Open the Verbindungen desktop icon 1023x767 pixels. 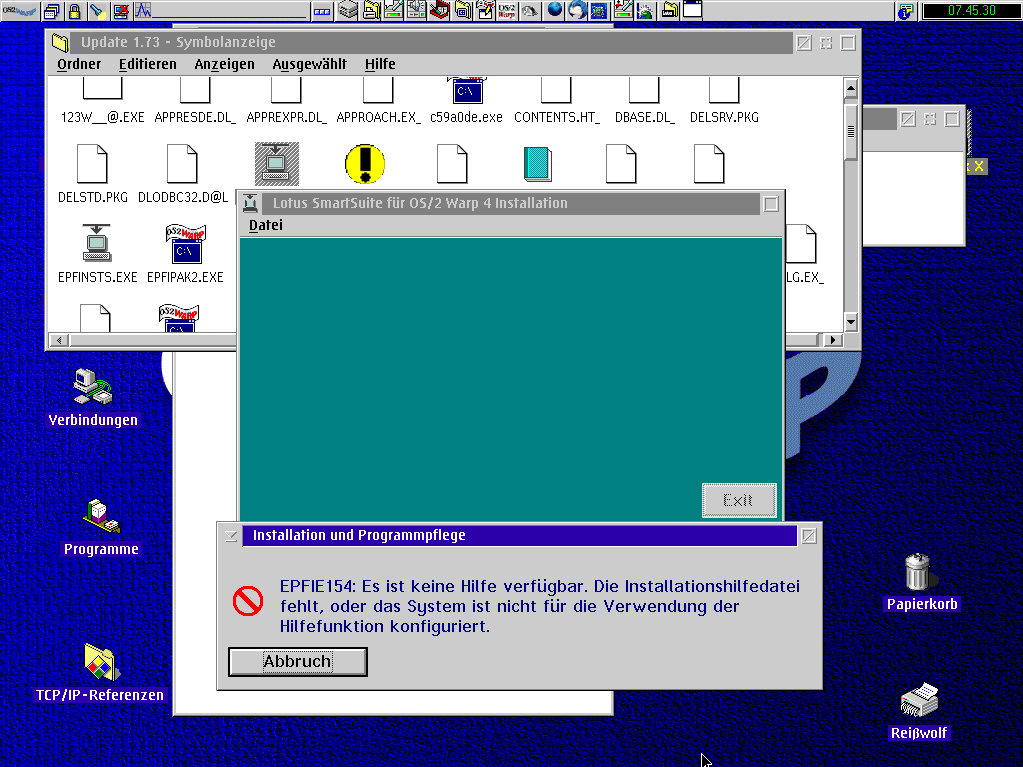click(x=93, y=385)
